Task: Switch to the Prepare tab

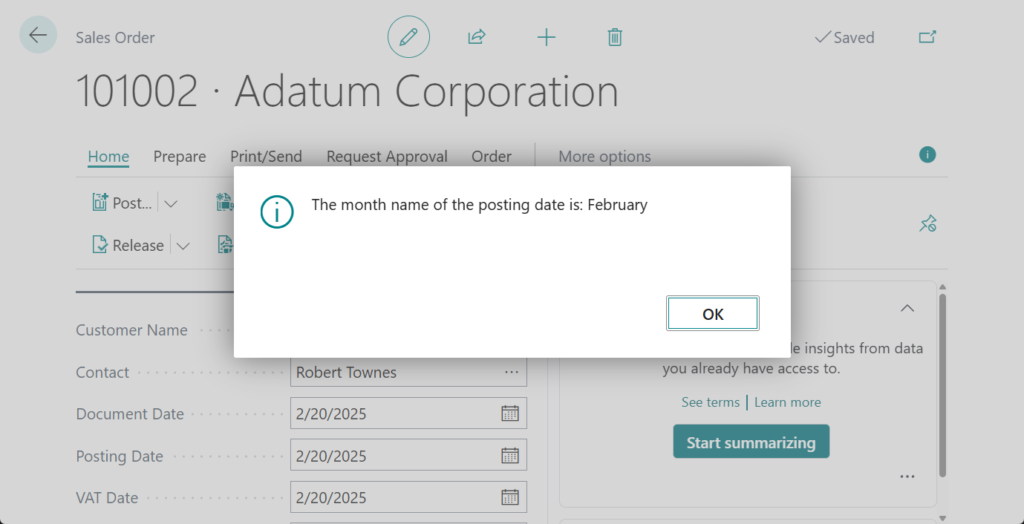Action: (x=180, y=156)
